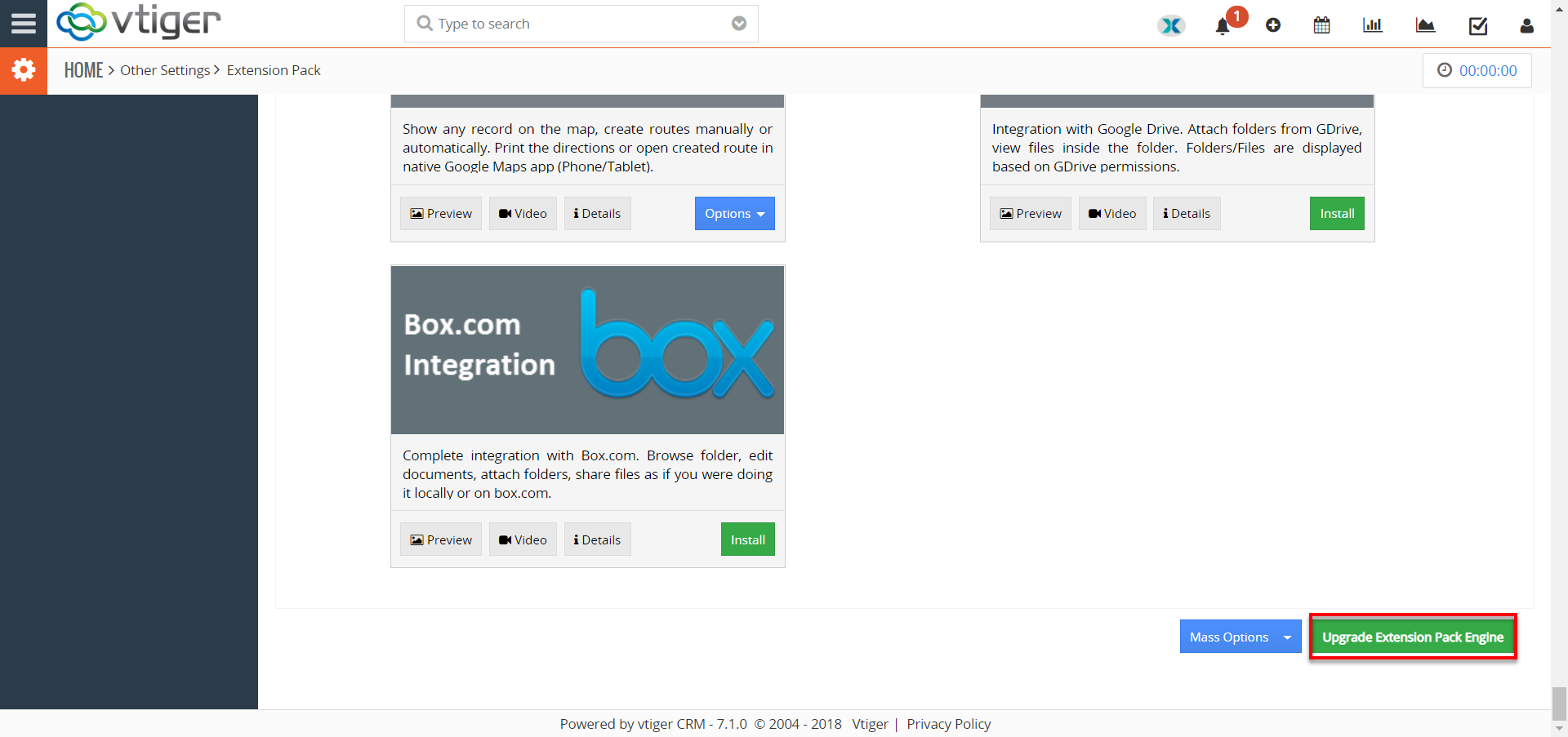Open Options dropdown for Google Maps extension
The image size is (1568, 737).
[735, 214]
